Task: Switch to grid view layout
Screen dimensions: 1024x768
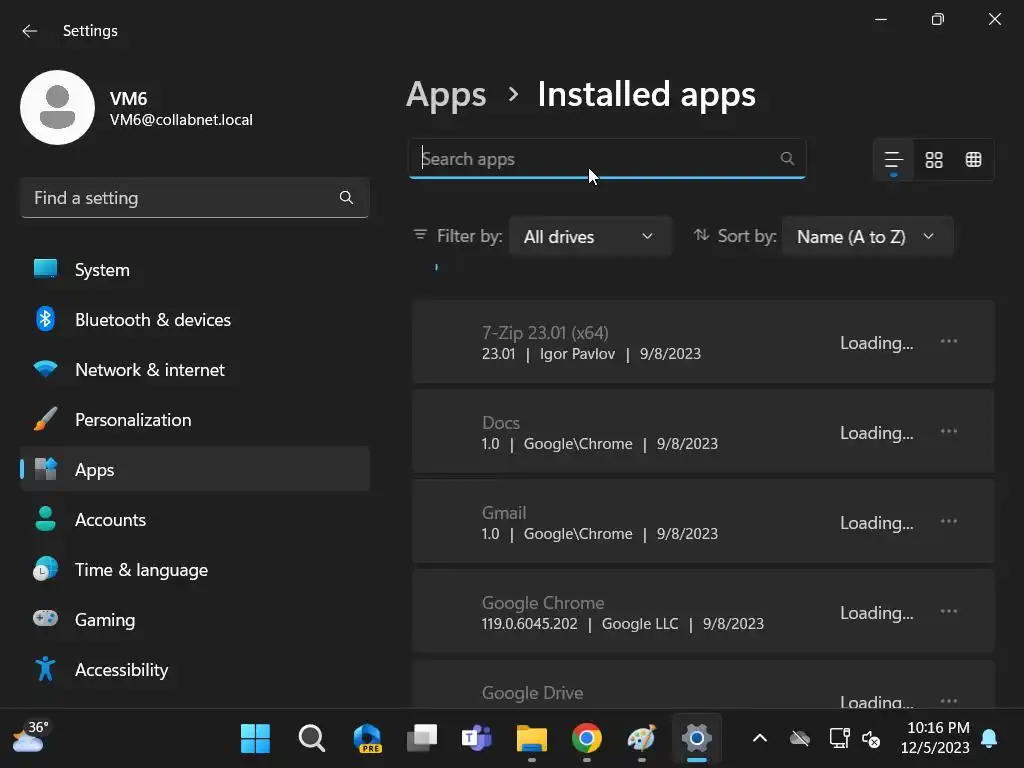Action: tap(934, 159)
